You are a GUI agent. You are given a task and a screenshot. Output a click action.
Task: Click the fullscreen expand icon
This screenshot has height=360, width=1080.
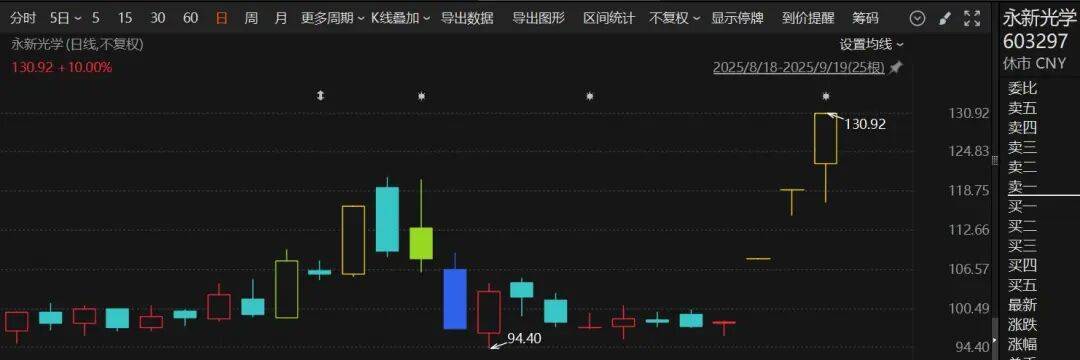pyautogui.click(x=972, y=19)
